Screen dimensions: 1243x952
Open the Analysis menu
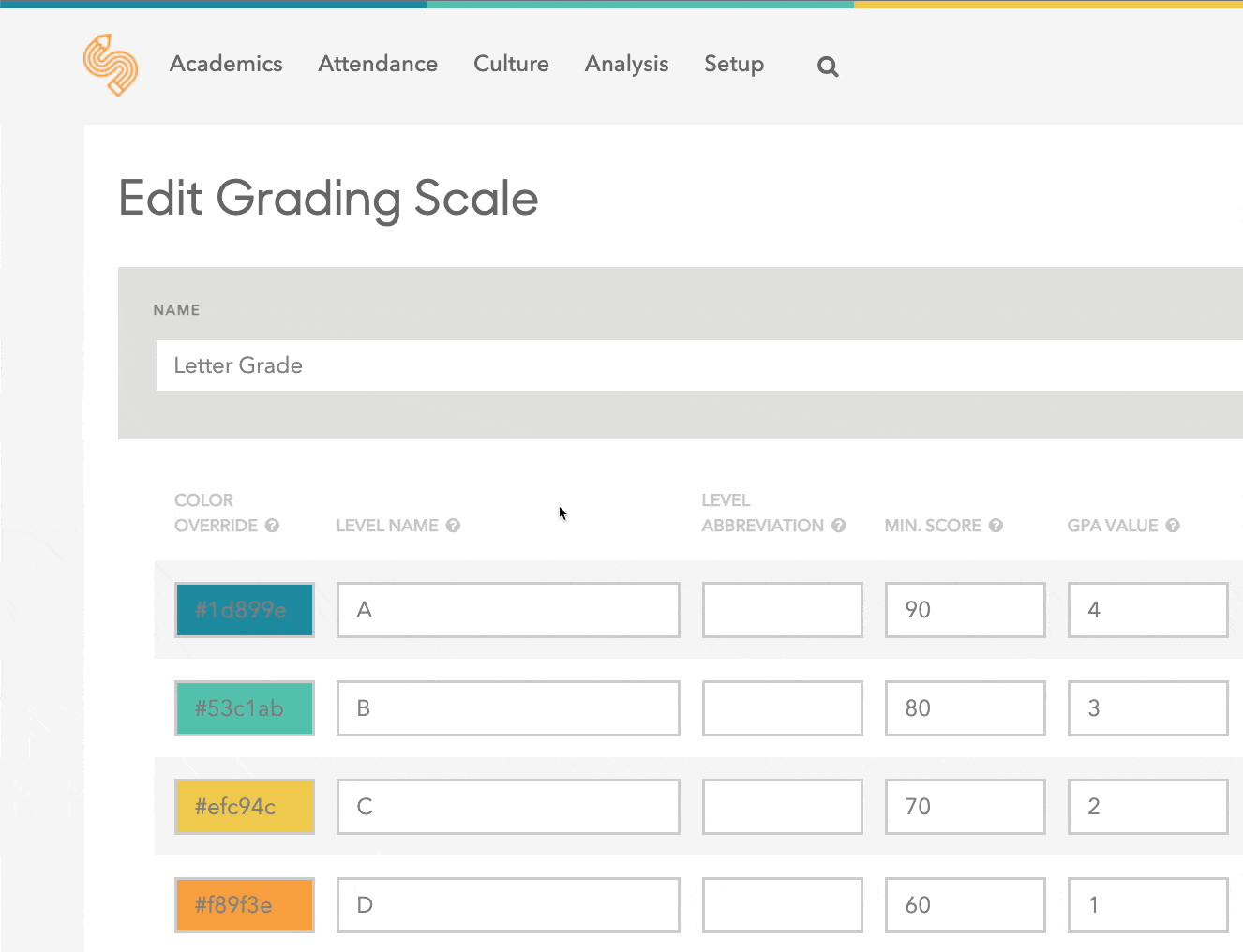[626, 64]
